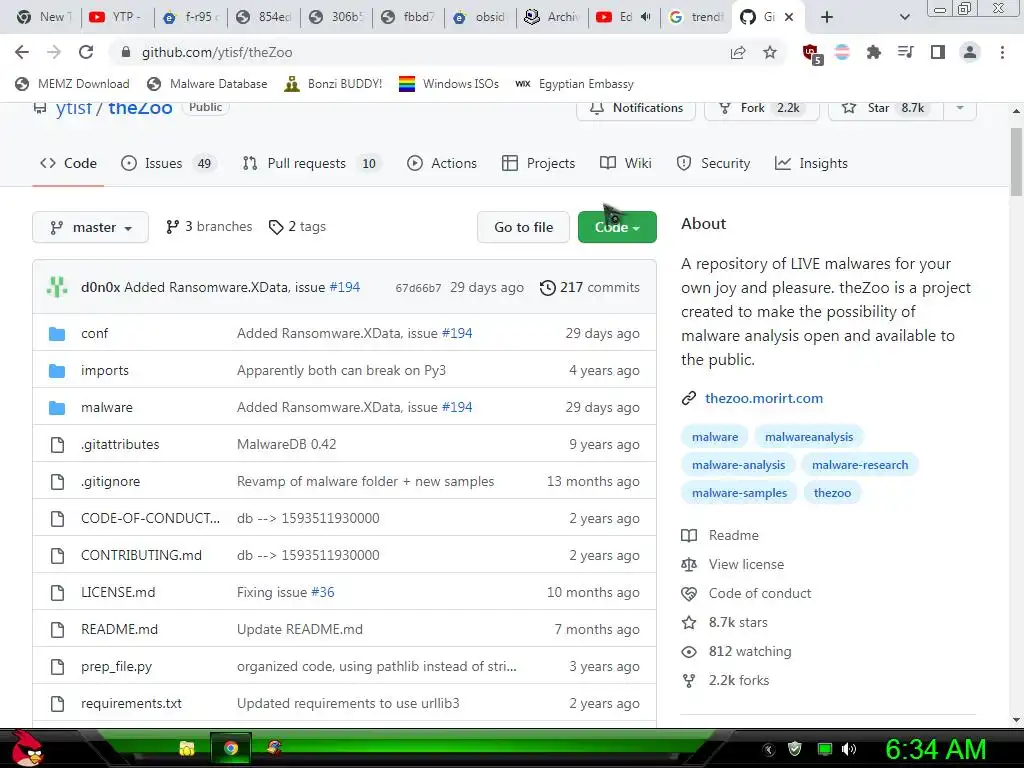Open the LICENSE.md file
The width and height of the screenshot is (1024, 768).
[118, 592]
